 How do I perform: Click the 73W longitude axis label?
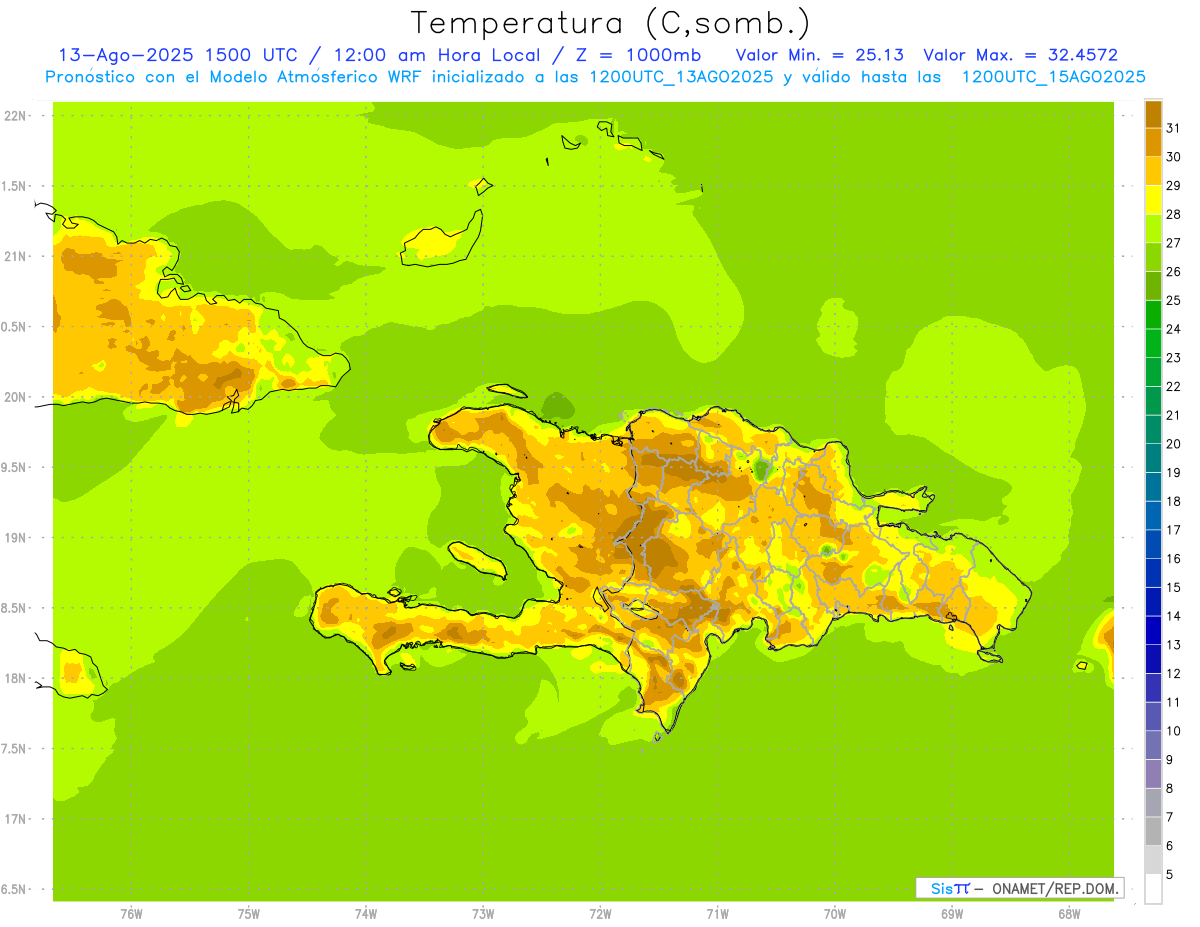pyautogui.click(x=483, y=914)
